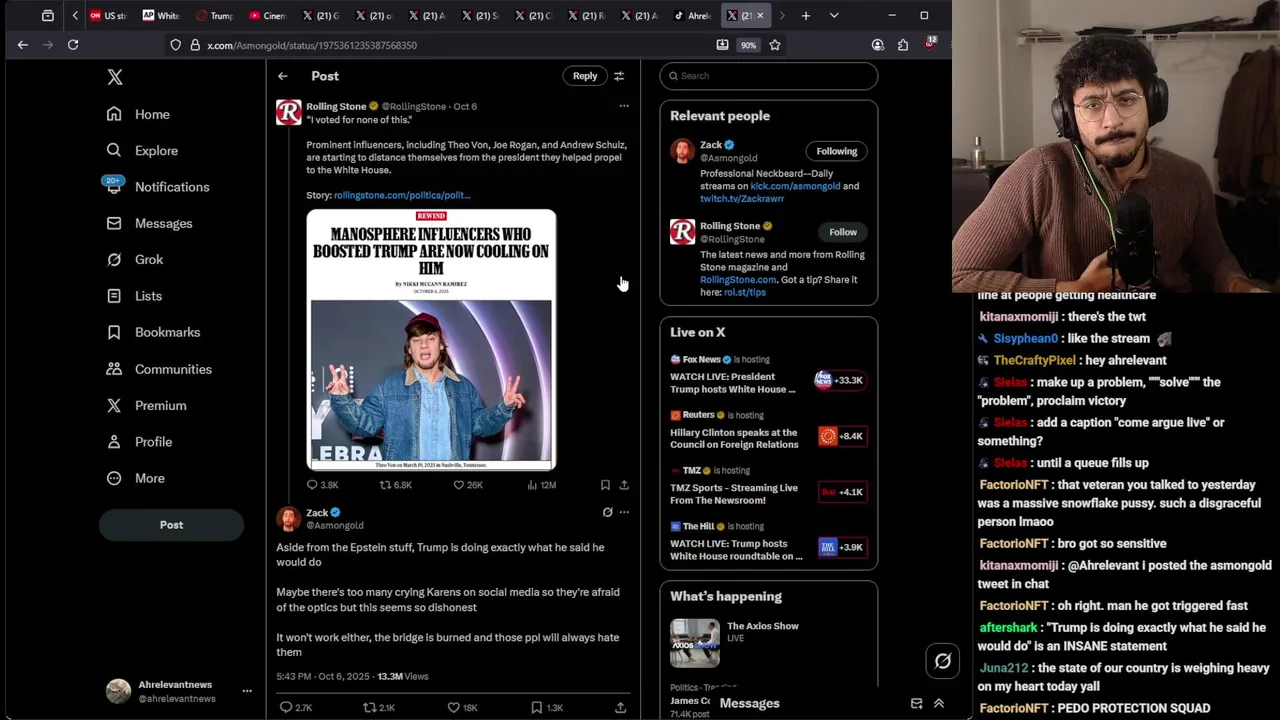
Task: Open The Hill live roundtable listing
Action: point(768,543)
